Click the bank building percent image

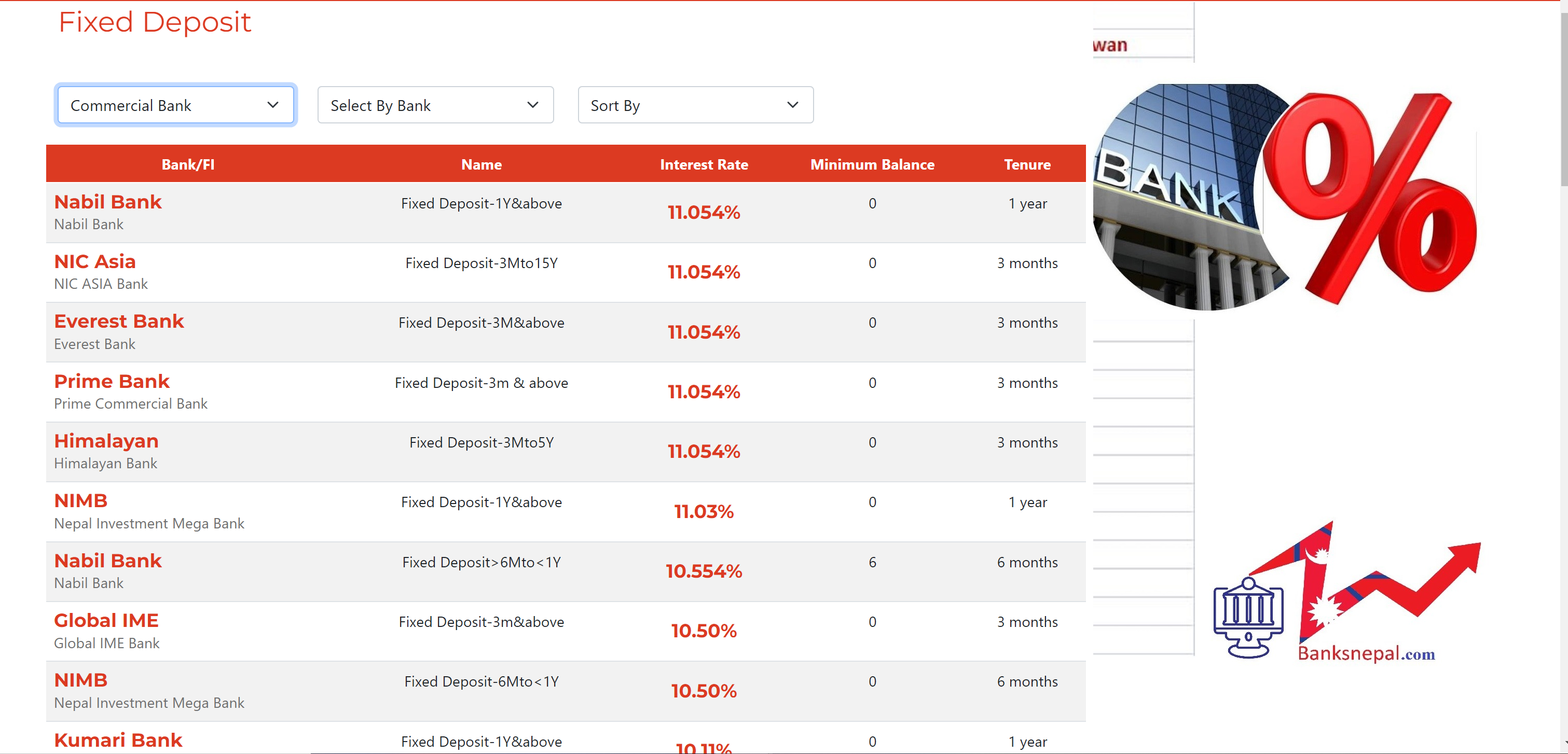pyautogui.click(x=1284, y=197)
